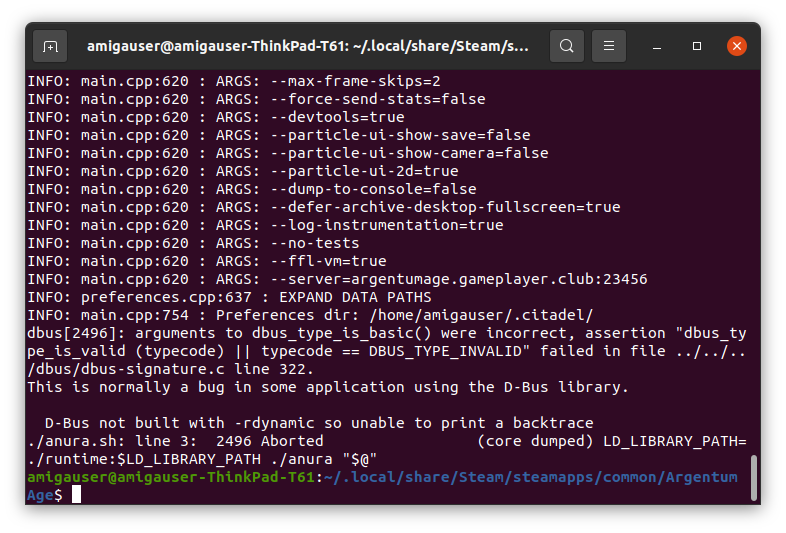
Task: Maximize the terminal window
Action: (x=697, y=46)
